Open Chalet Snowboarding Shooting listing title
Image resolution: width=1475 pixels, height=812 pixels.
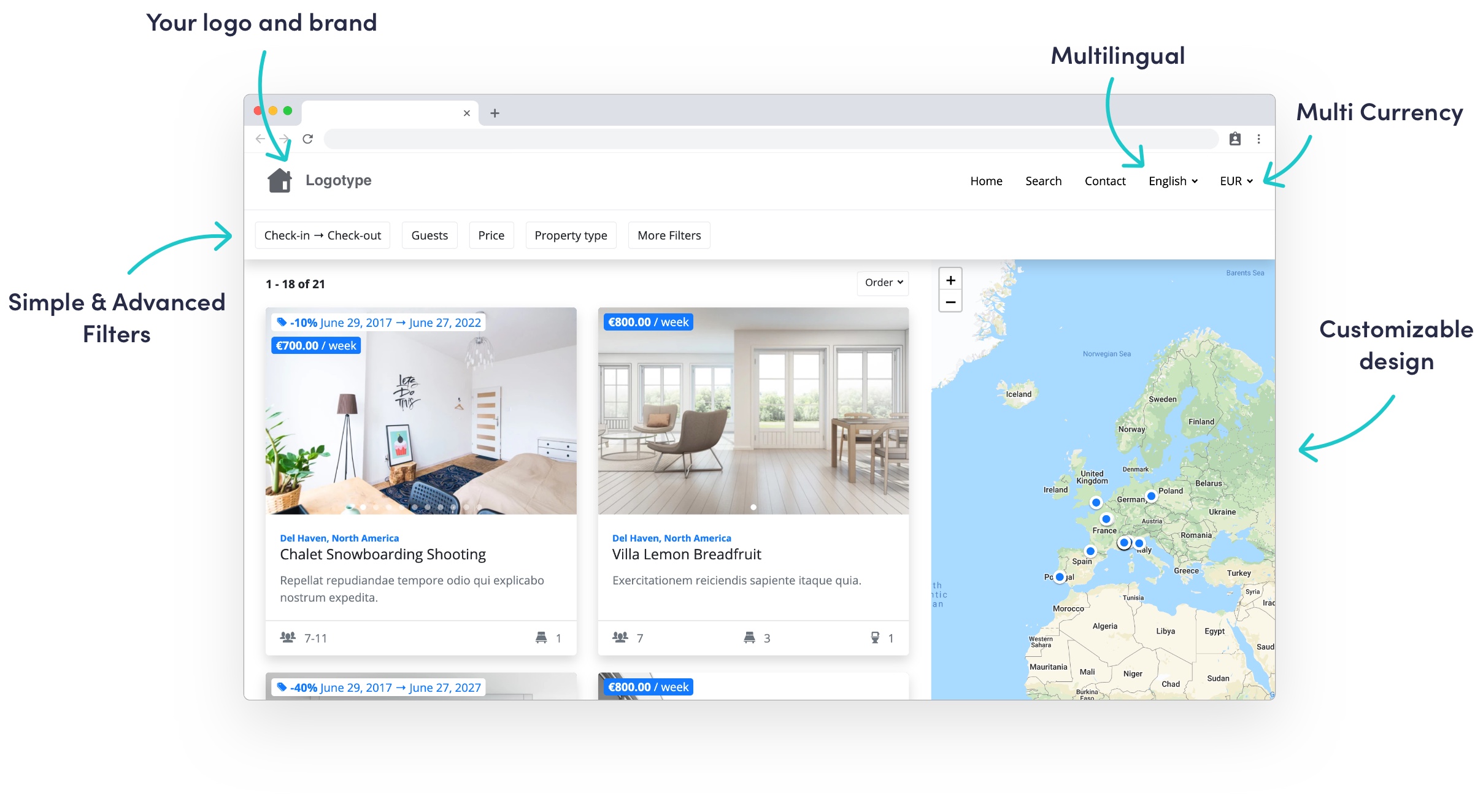point(383,554)
